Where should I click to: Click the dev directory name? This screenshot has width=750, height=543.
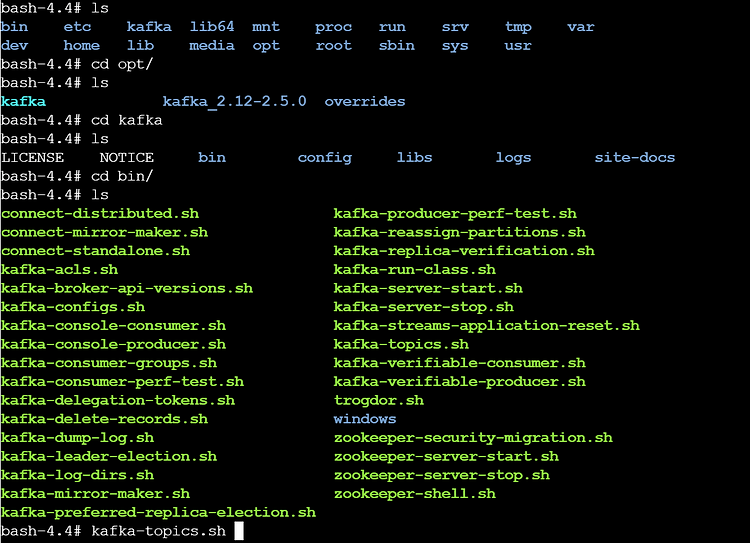coord(14,45)
